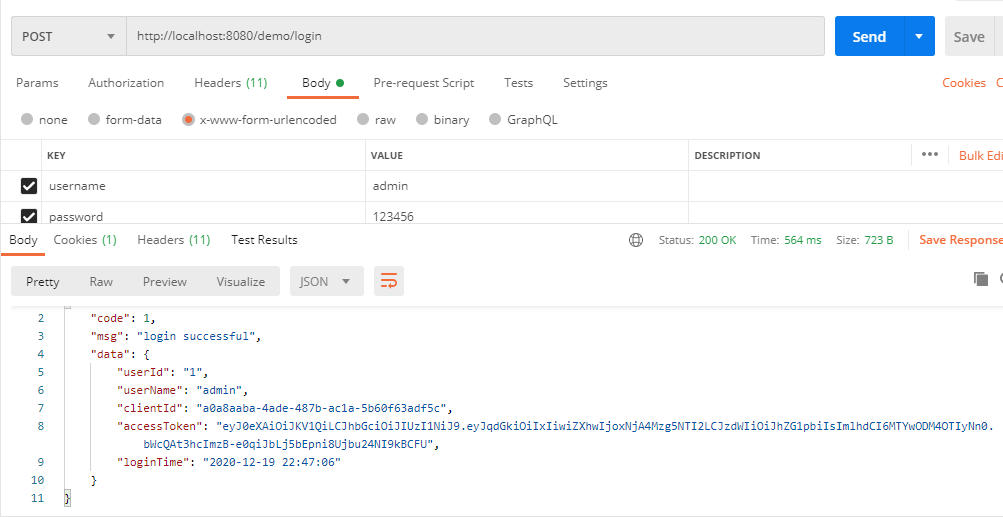This screenshot has height=517, width=1003.
Task: Click the wrap lines icon in the response toolbar
Action: tap(389, 281)
